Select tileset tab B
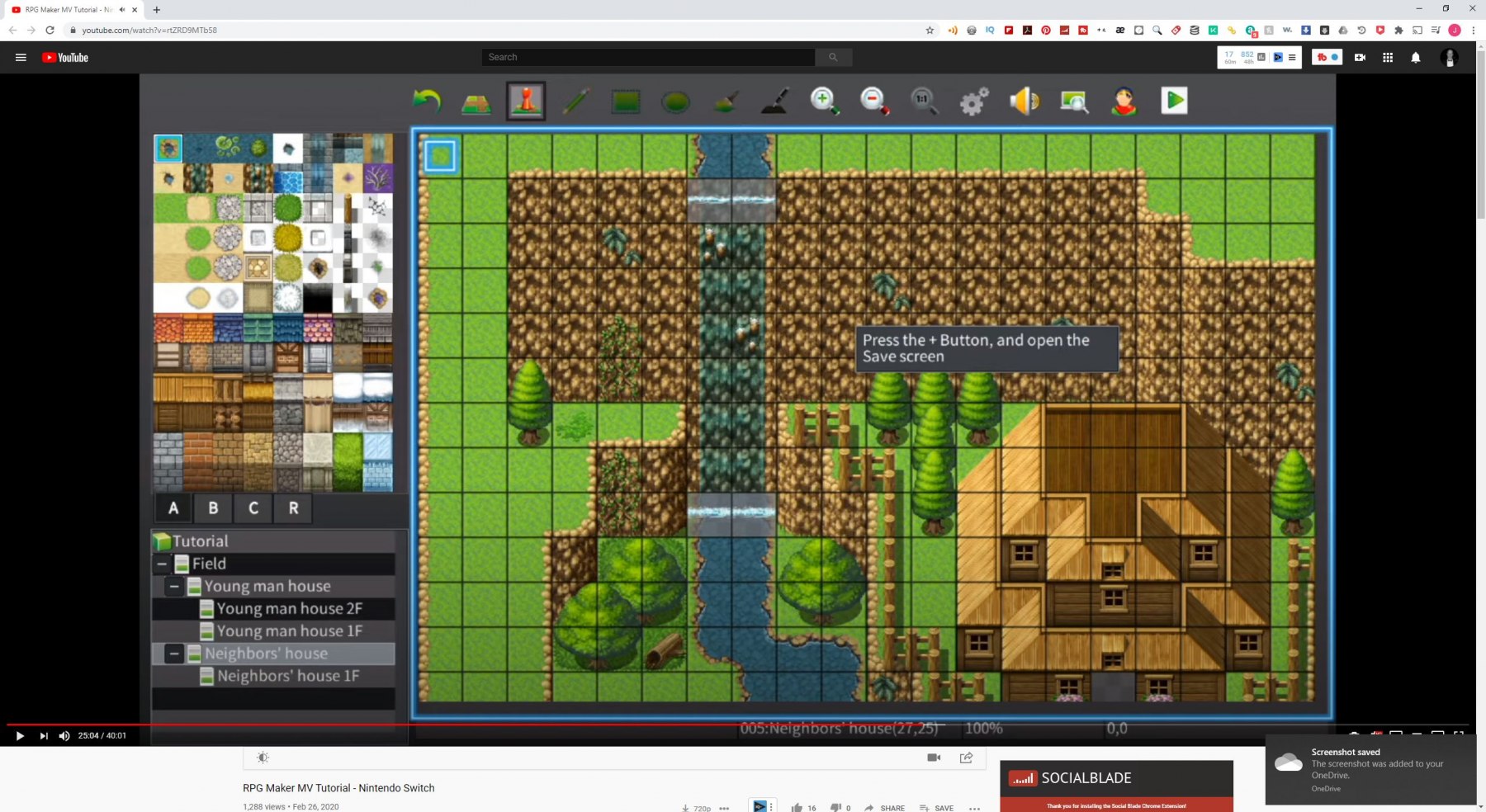Image resolution: width=1486 pixels, height=812 pixels. point(213,508)
